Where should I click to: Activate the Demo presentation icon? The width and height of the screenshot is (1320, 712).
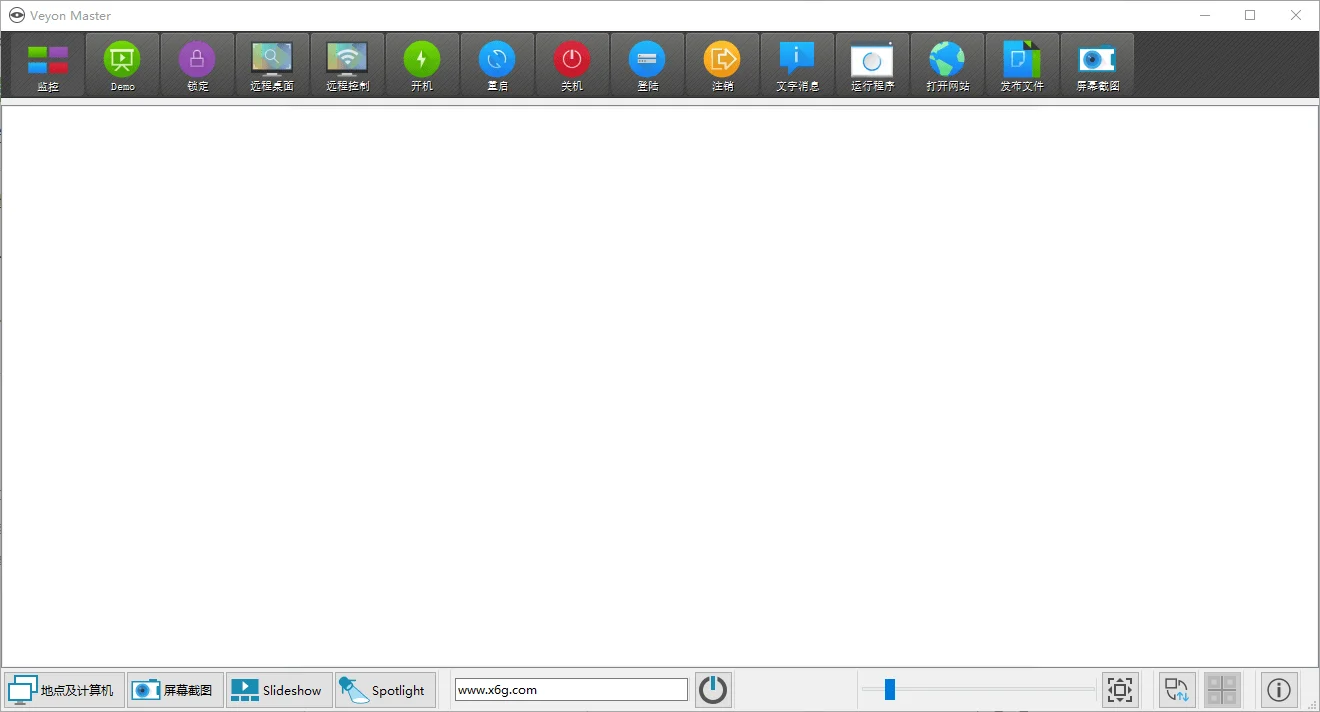point(122,63)
